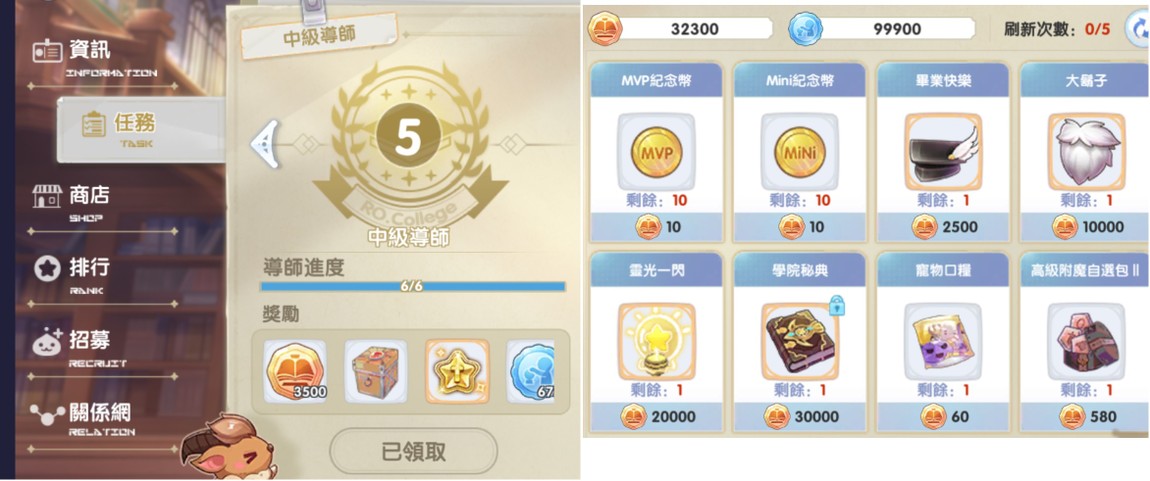Open the 關係網 Relation section

[x=94, y=418]
